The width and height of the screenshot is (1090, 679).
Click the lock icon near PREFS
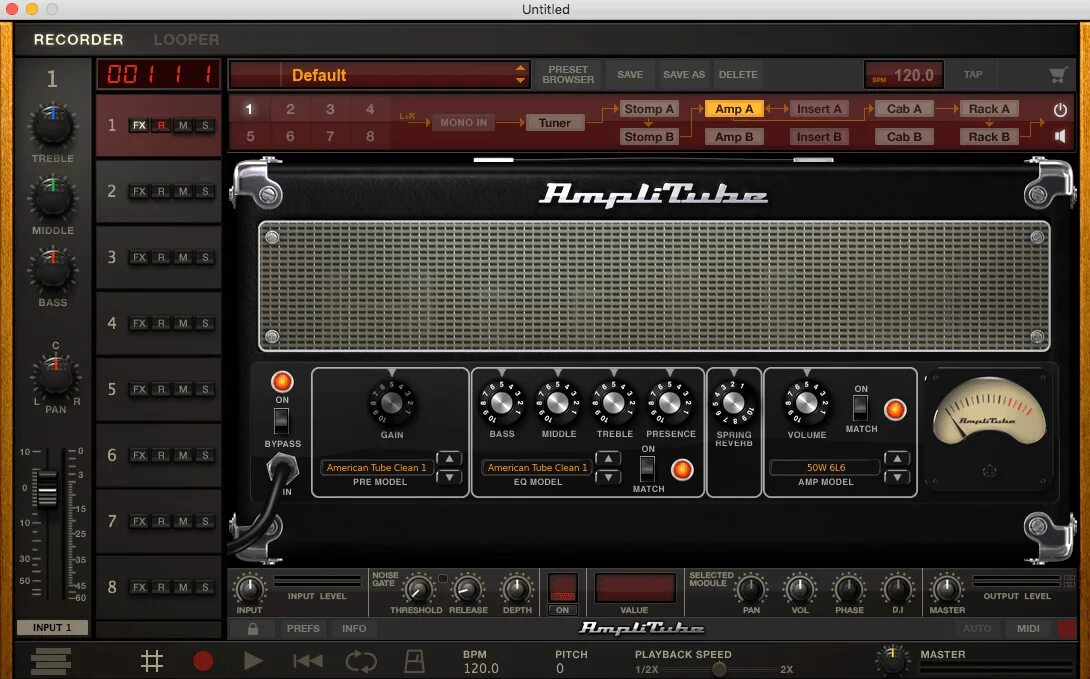[251, 628]
